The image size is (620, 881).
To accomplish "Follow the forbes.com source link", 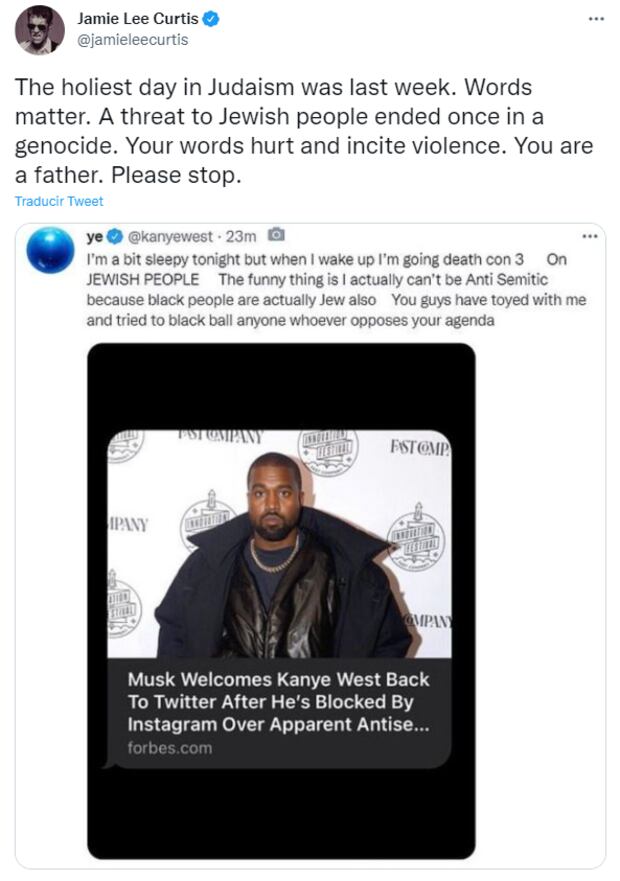I will (169, 748).
